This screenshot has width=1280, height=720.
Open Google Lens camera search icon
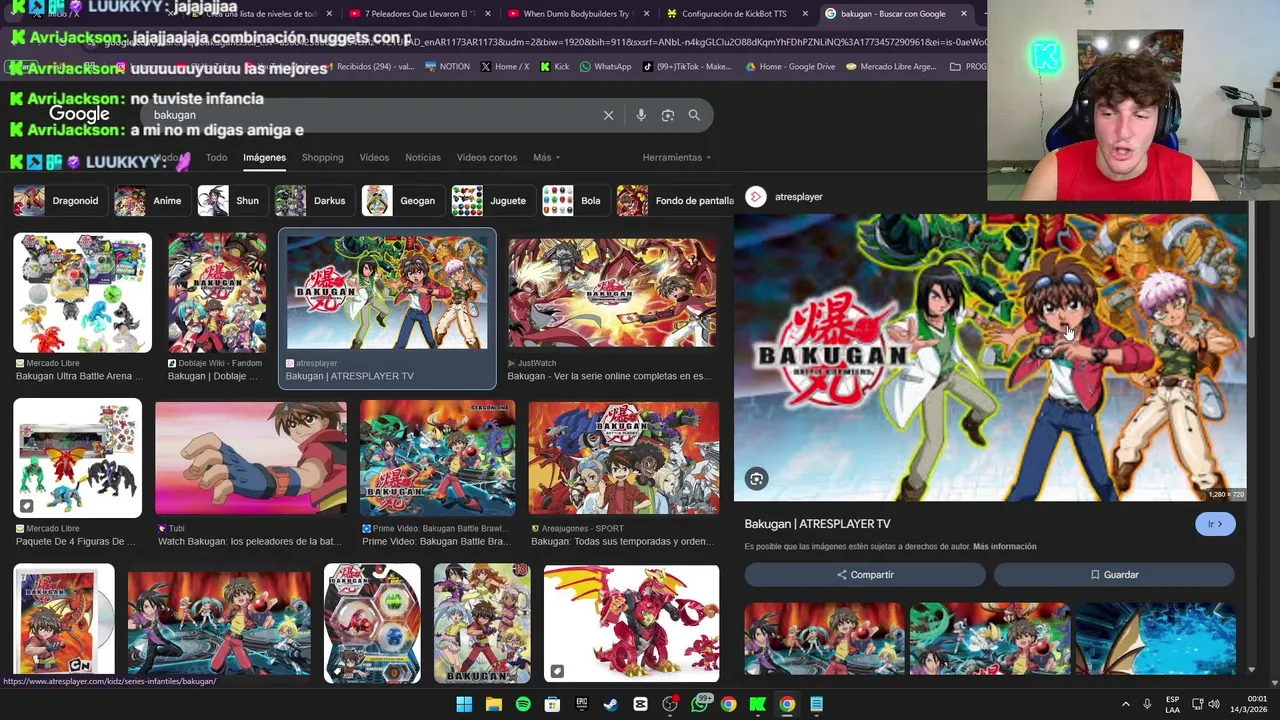pos(668,115)
